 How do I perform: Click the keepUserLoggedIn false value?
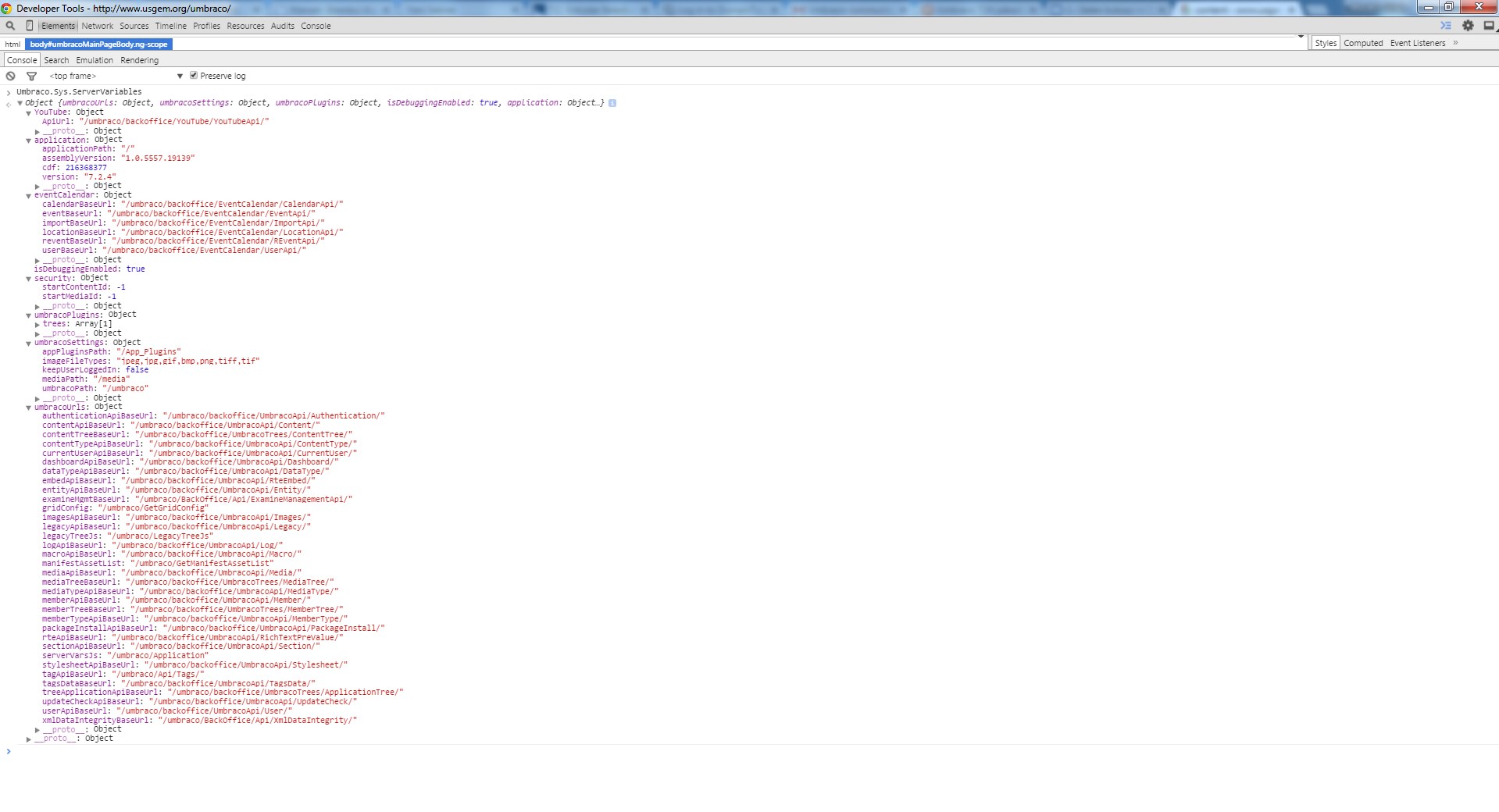137,370
